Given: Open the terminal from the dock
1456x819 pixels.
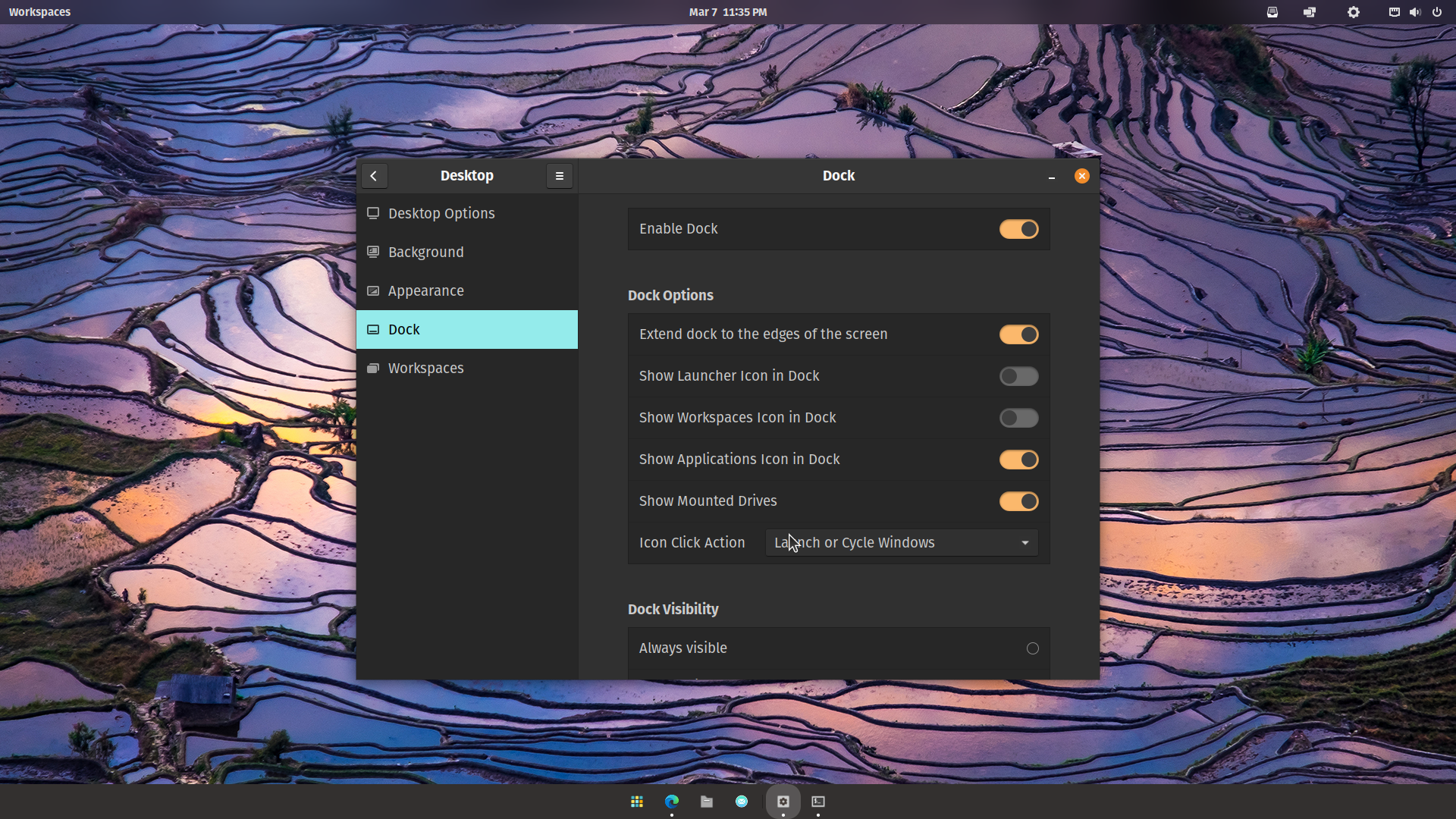Looking at the screenshot, I should (818, 801).
